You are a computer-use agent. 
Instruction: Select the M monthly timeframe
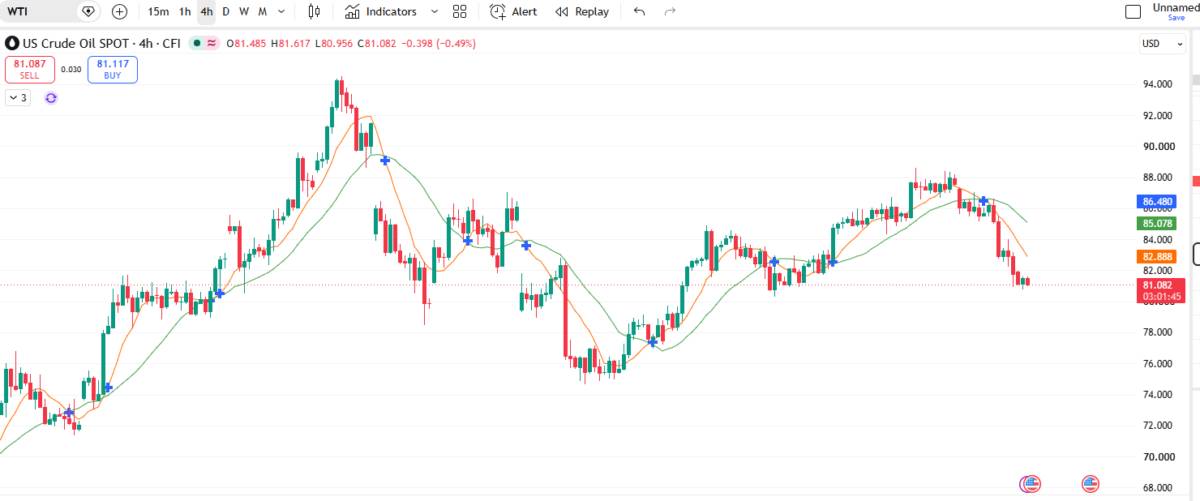[262, 11]
